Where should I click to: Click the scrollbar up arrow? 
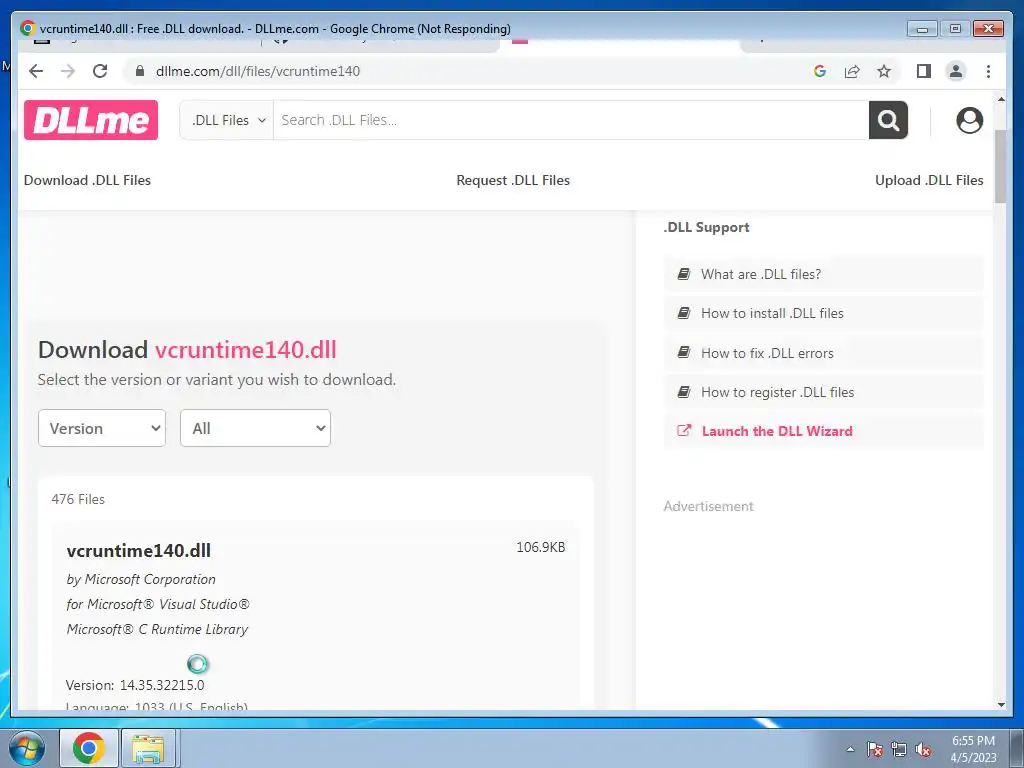[x=1000, y=99]
